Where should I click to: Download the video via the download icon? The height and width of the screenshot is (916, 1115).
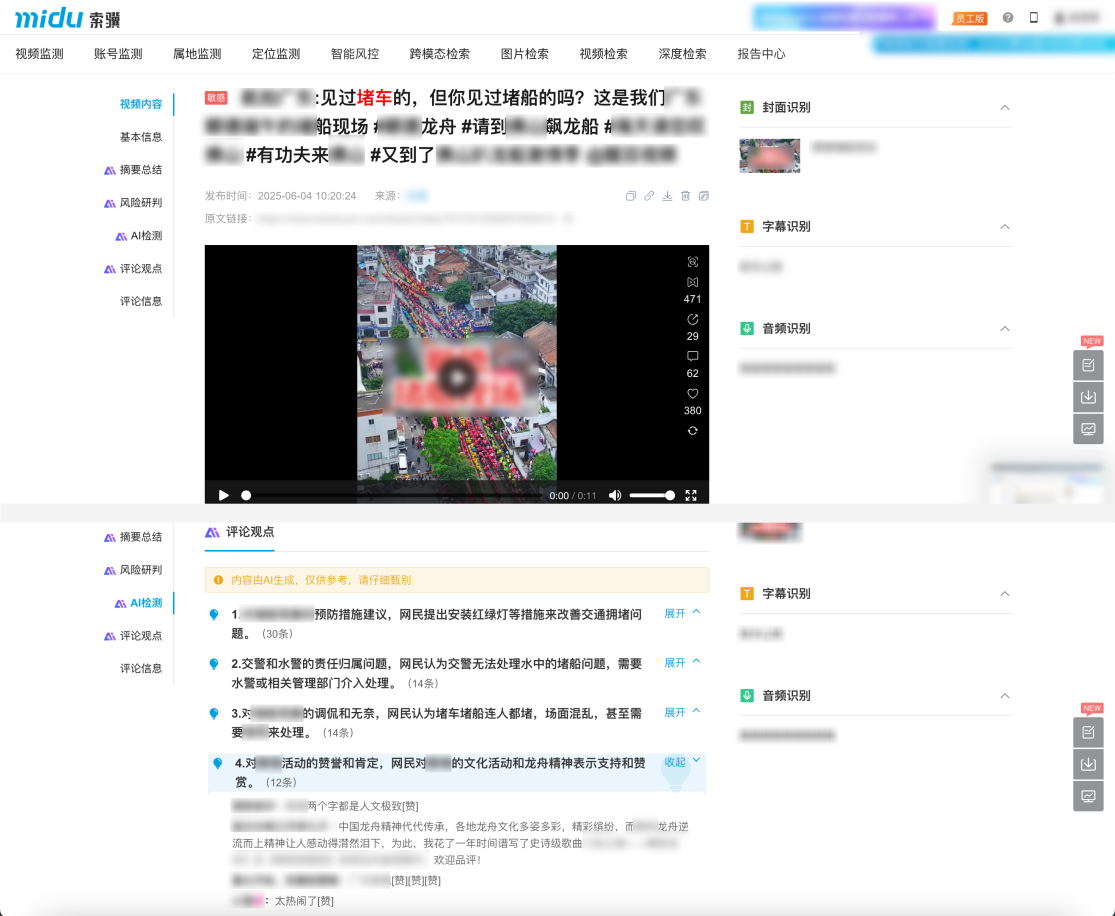[667, 196]
